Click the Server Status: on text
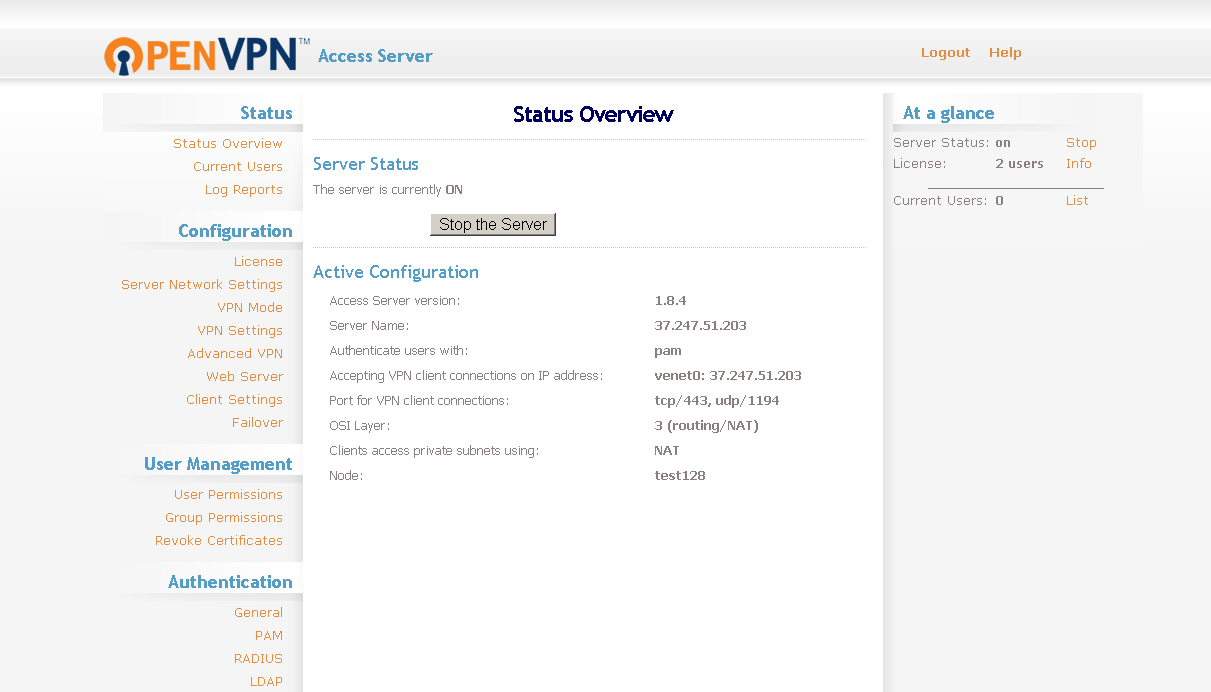 point(952,143)
